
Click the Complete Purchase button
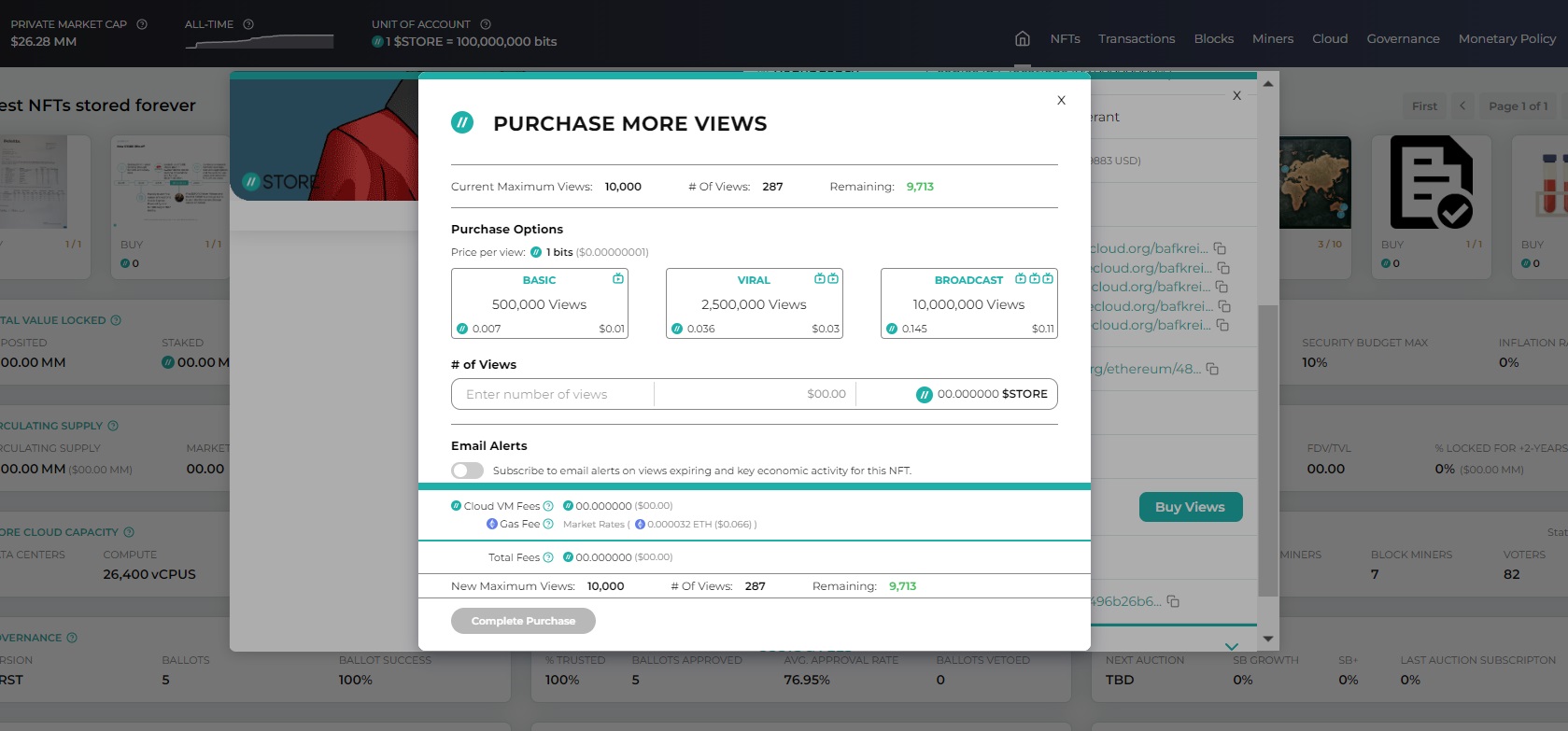[x=523, y=621]
